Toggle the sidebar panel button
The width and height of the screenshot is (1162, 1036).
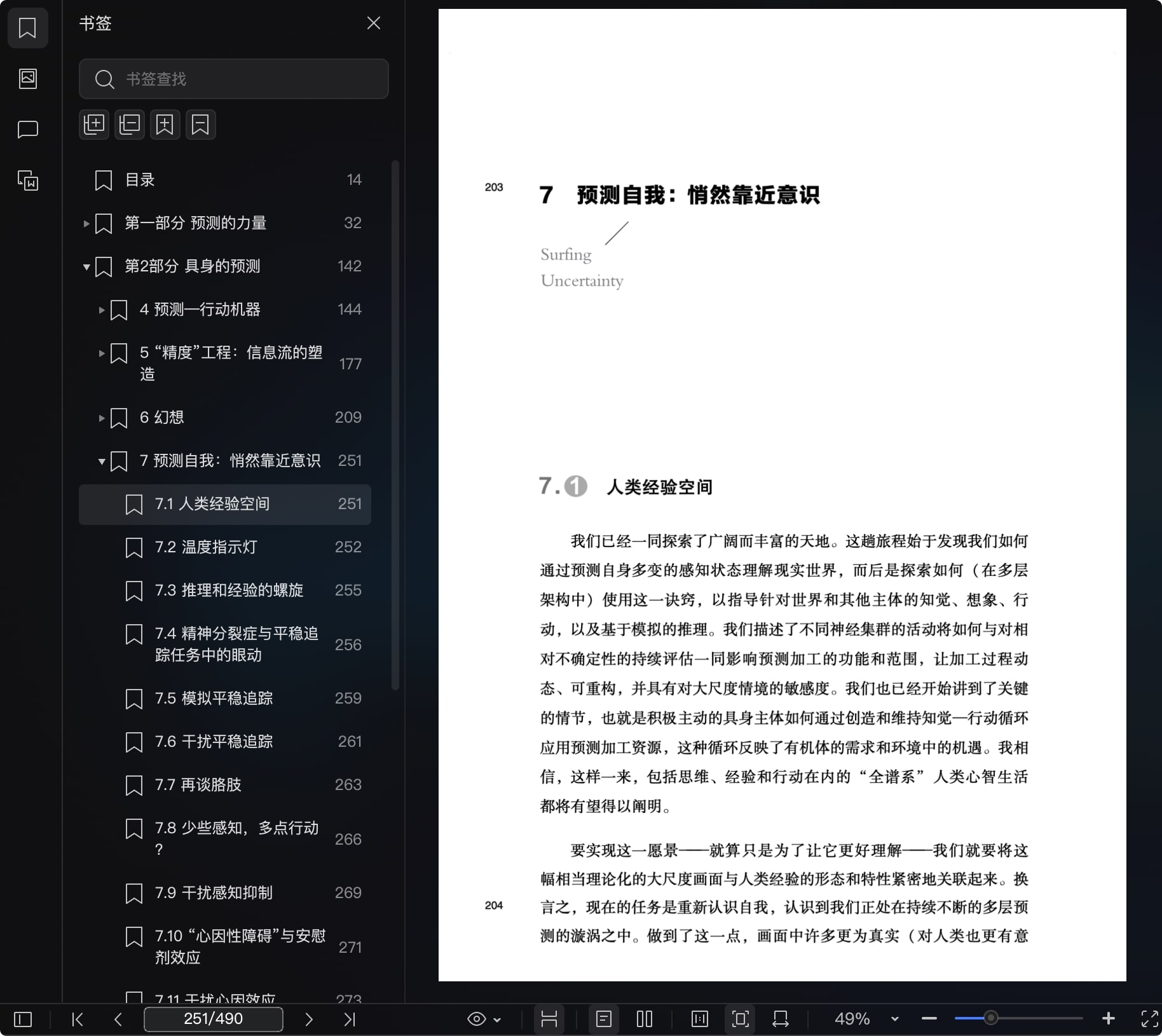click(23, 1019)
